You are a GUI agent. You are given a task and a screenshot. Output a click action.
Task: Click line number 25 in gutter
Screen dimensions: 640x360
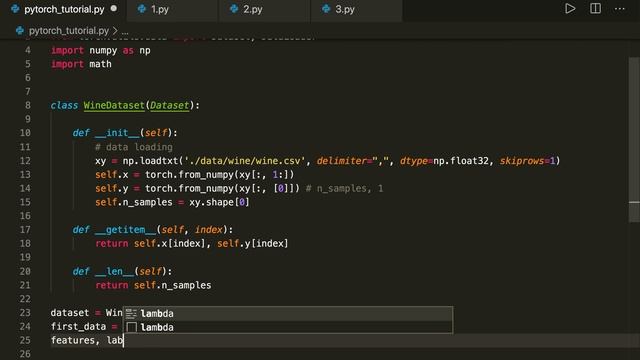(25, 340)
